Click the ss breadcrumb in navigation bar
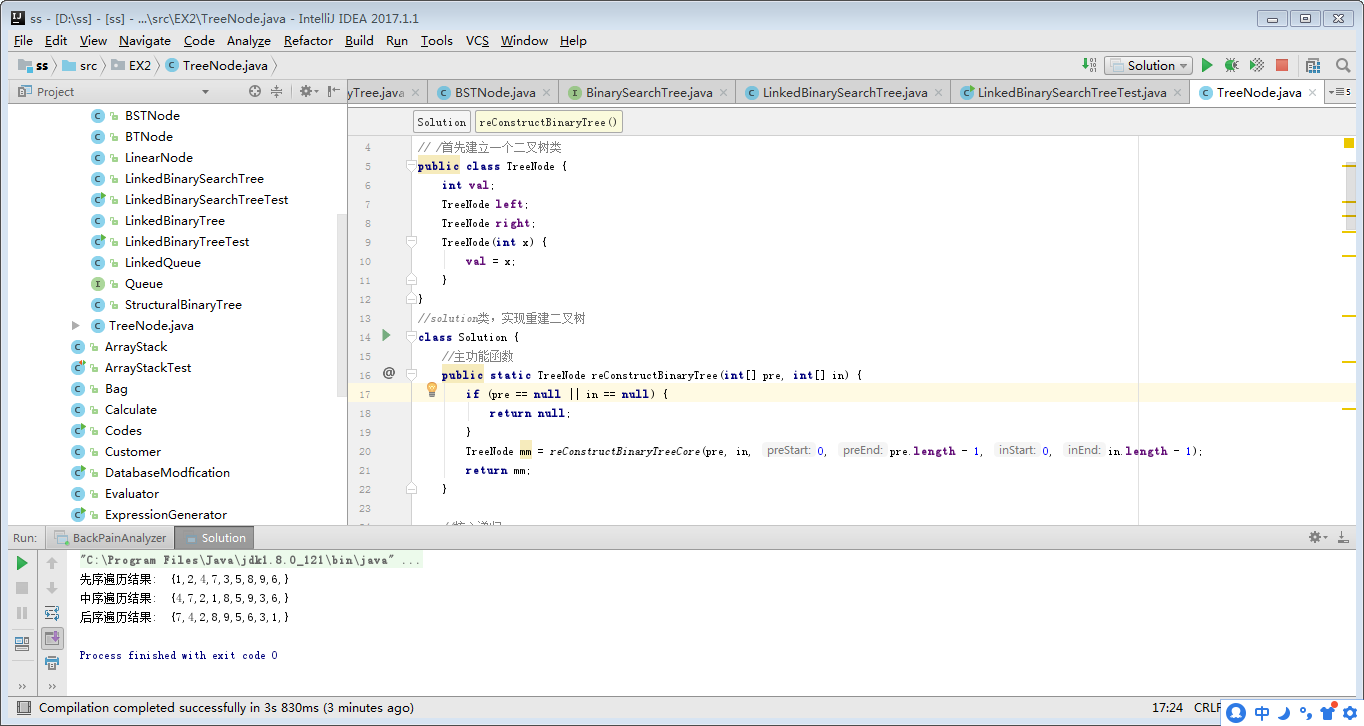This screenshot has height=726, width=1364. pos(34,65)
